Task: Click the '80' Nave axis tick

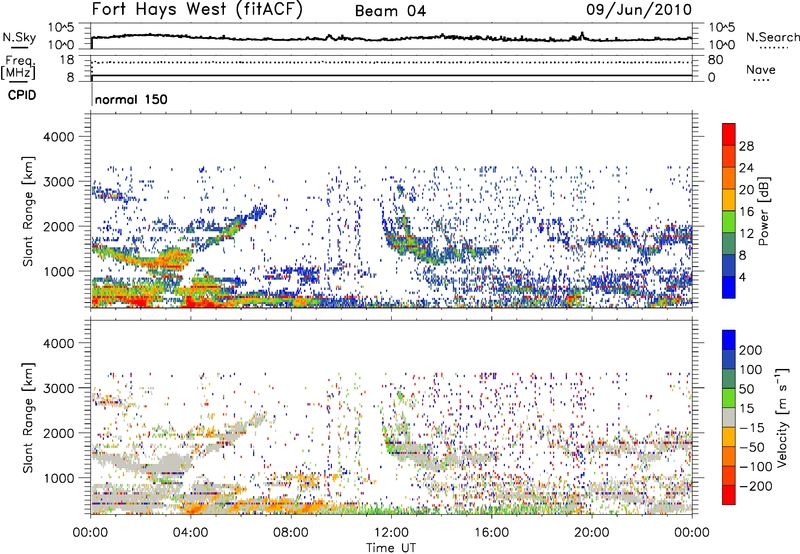Action: [716, 60]
